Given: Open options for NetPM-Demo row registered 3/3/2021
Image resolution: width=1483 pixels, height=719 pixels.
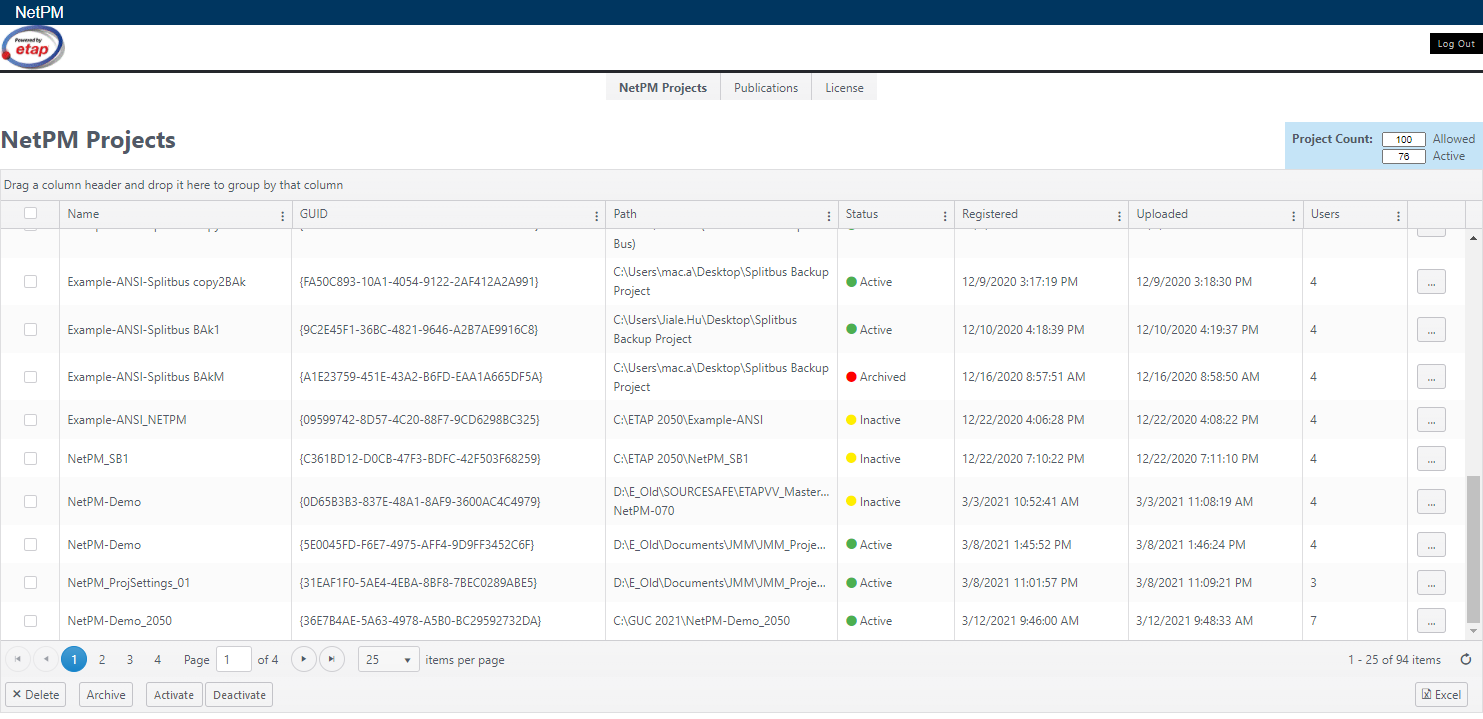Looking at the screenshot, I should (x=1431, y=502).
